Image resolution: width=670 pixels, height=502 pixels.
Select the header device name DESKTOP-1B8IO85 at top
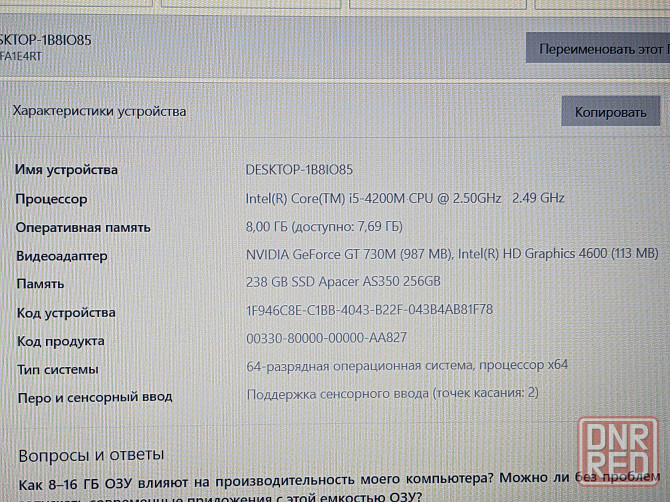tap(45, 40)
